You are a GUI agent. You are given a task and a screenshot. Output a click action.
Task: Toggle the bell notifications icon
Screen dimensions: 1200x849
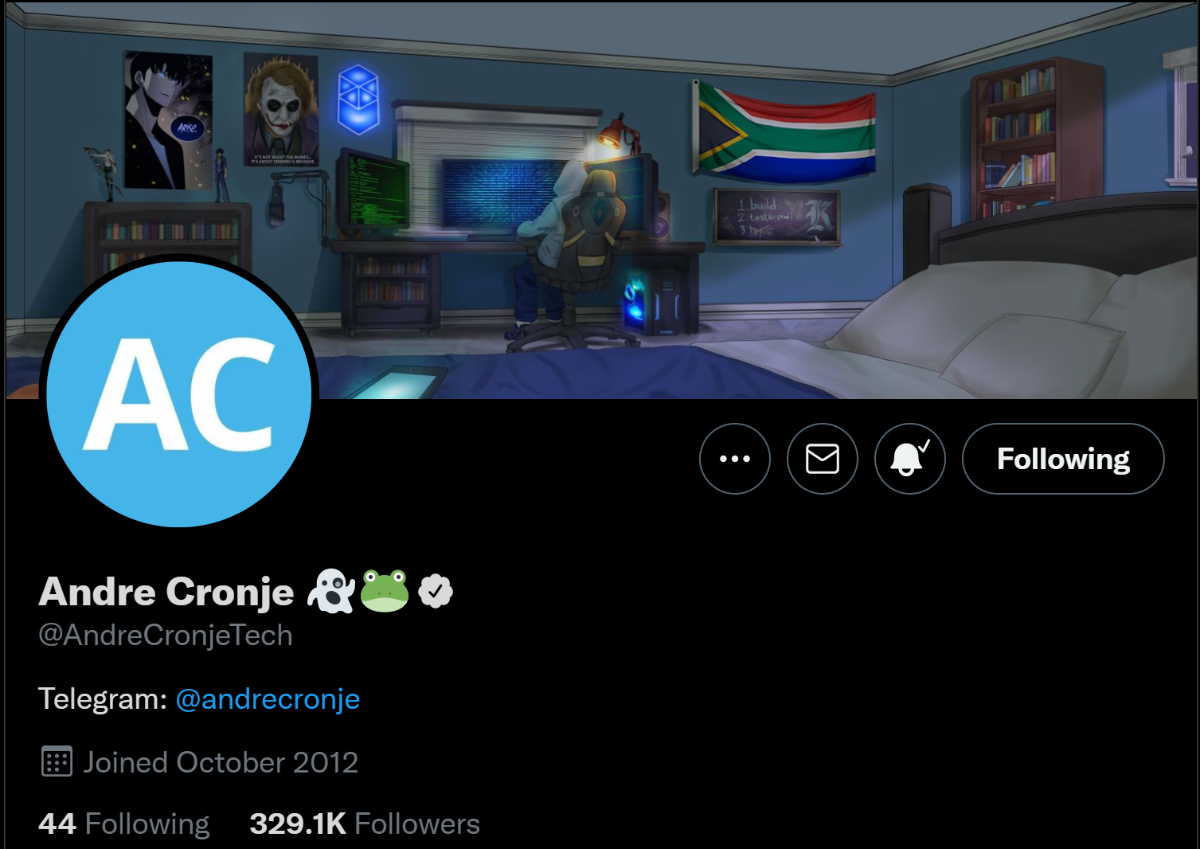(910, 459)
